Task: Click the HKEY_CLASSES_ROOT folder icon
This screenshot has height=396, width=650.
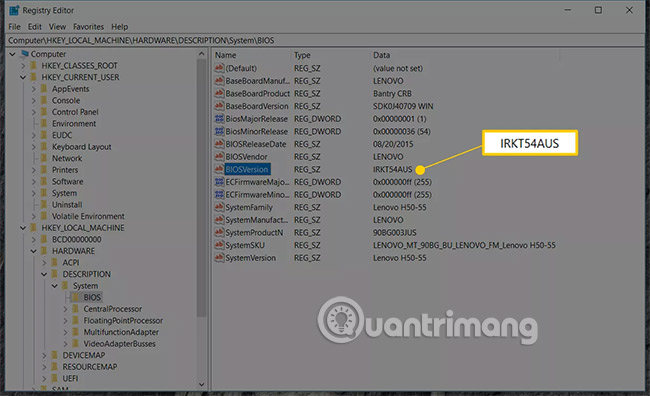Action: (x=34, y=66)
